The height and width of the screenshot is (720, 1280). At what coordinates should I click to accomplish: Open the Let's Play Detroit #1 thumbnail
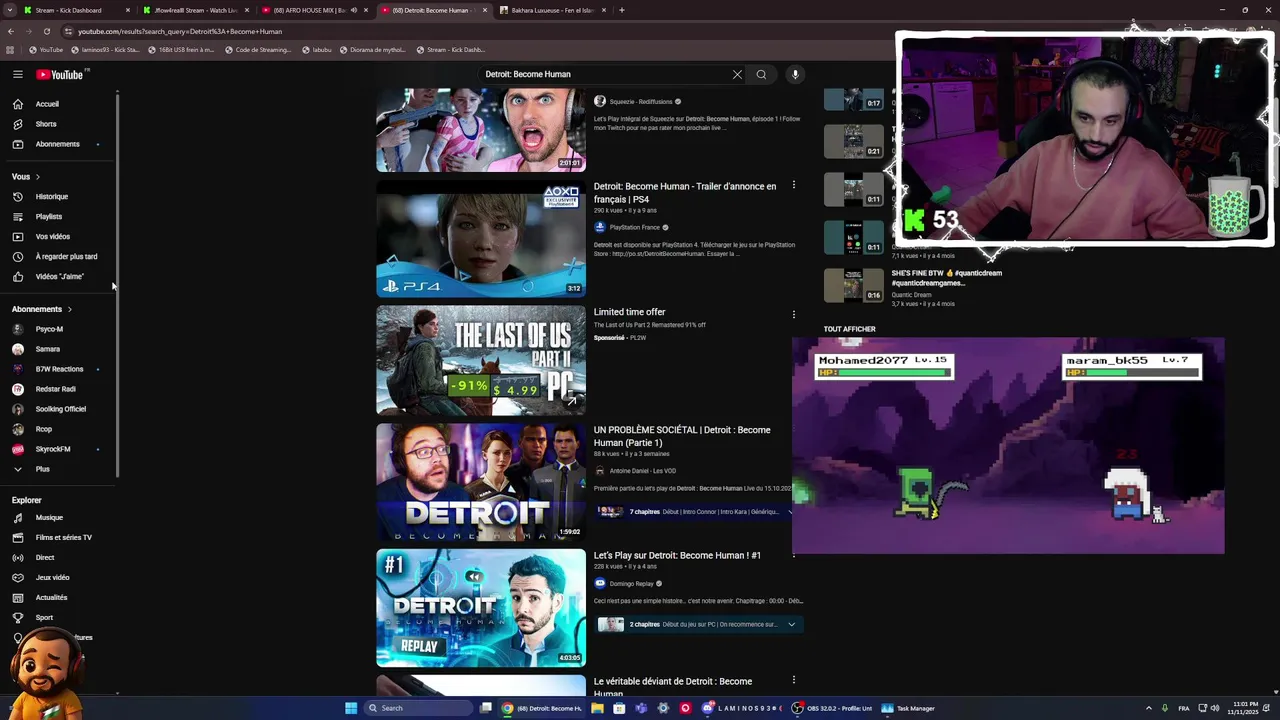[x=481, y=607]
